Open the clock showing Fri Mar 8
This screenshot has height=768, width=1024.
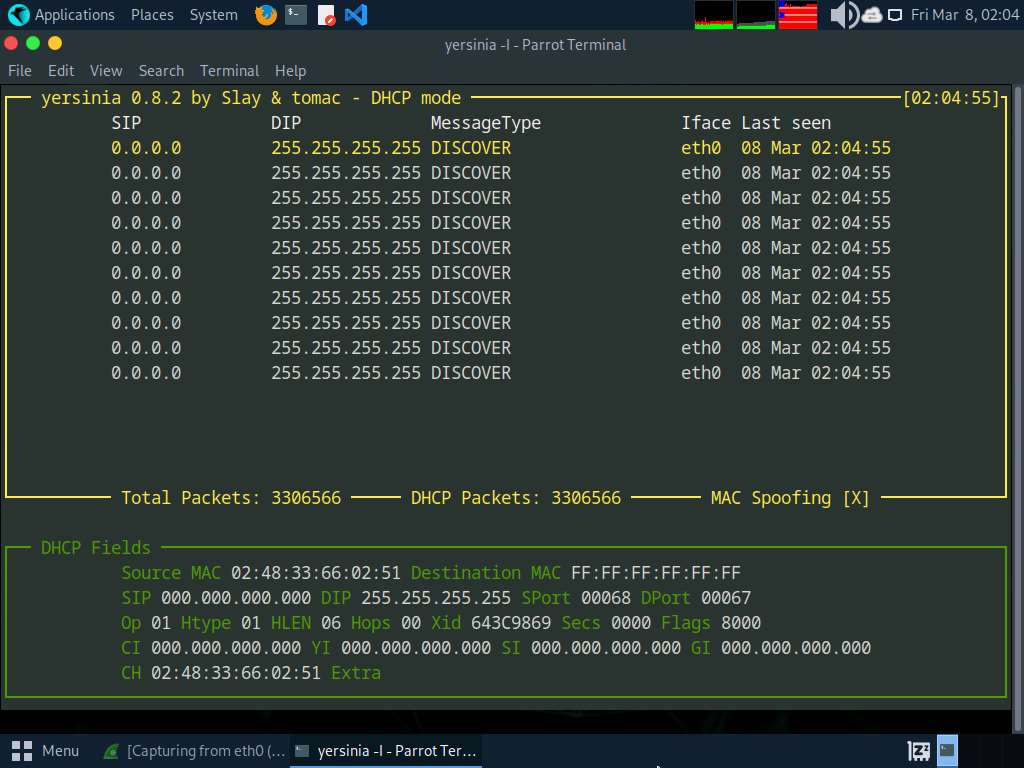coord(963,15)
